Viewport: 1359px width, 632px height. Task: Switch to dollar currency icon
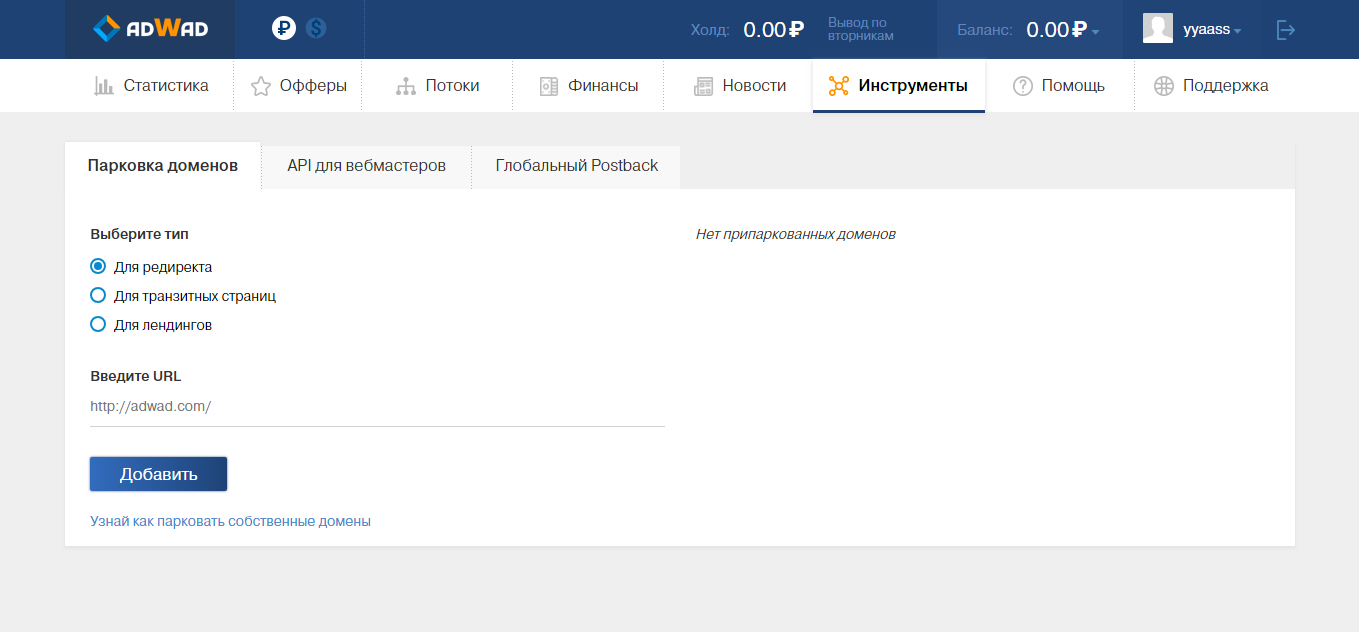[317, 29]
